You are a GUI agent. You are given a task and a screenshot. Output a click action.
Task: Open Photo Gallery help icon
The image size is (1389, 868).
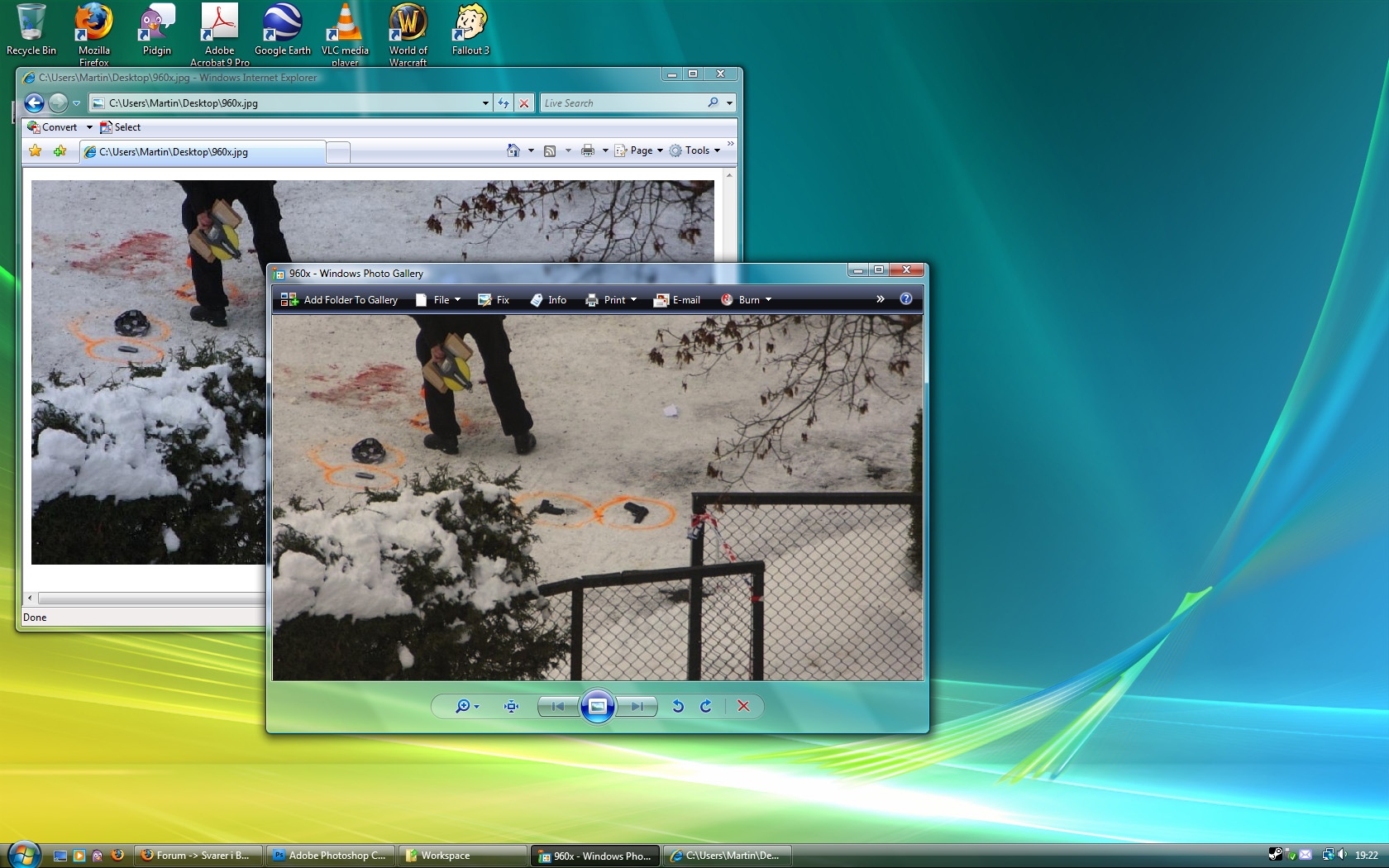pos(906,298)
